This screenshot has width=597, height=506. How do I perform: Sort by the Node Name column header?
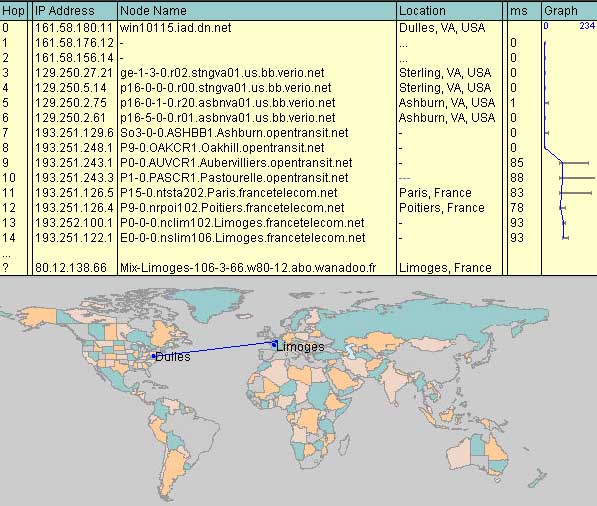(x=257, y=11)
